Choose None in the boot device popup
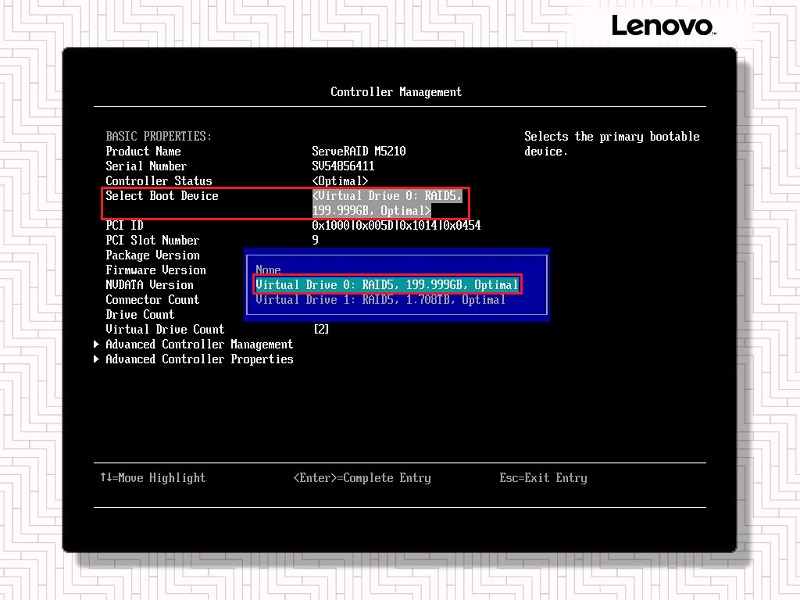The width and height of the screenshot is (800, 600). tap(268, 270)
